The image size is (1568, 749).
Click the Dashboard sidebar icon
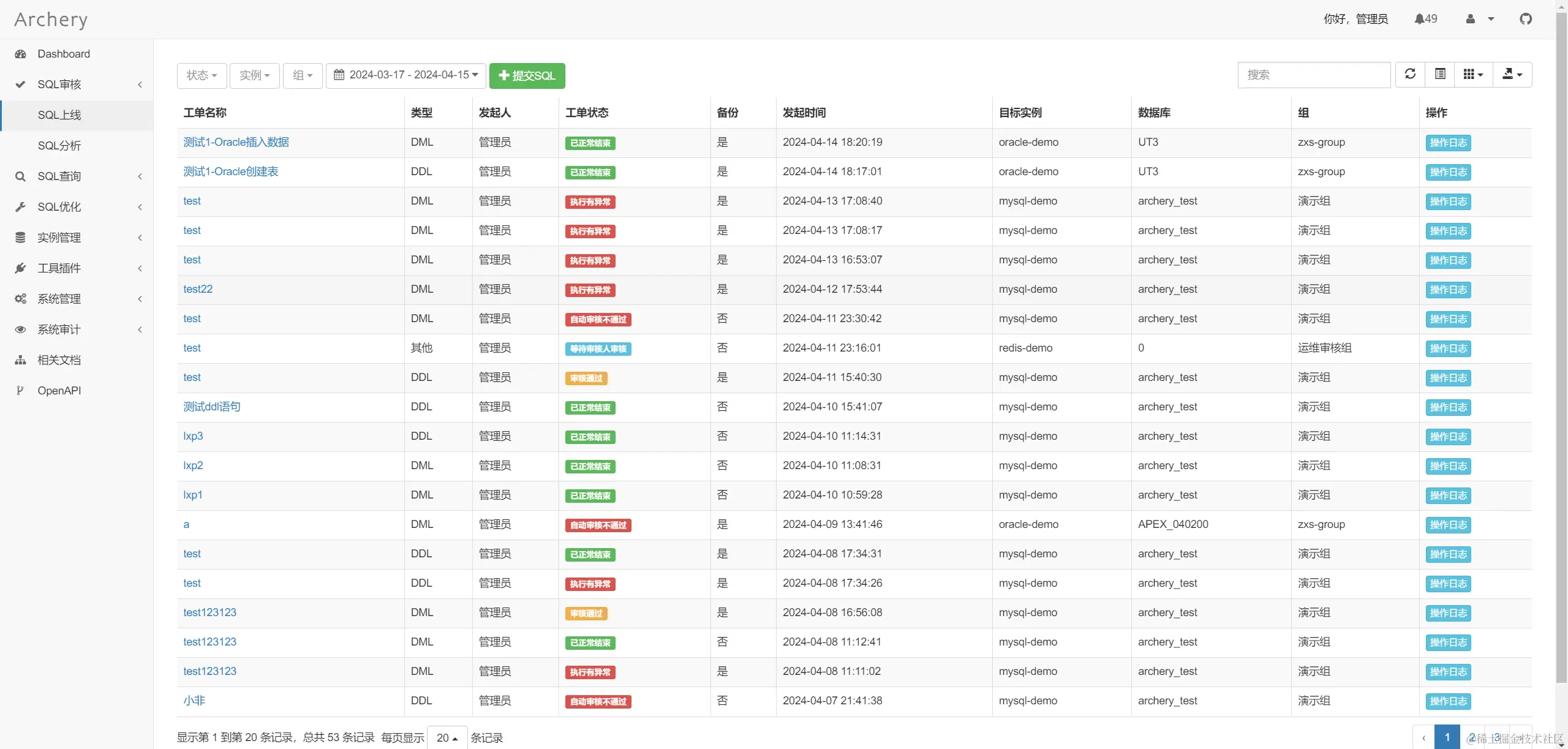coord(20,54)
